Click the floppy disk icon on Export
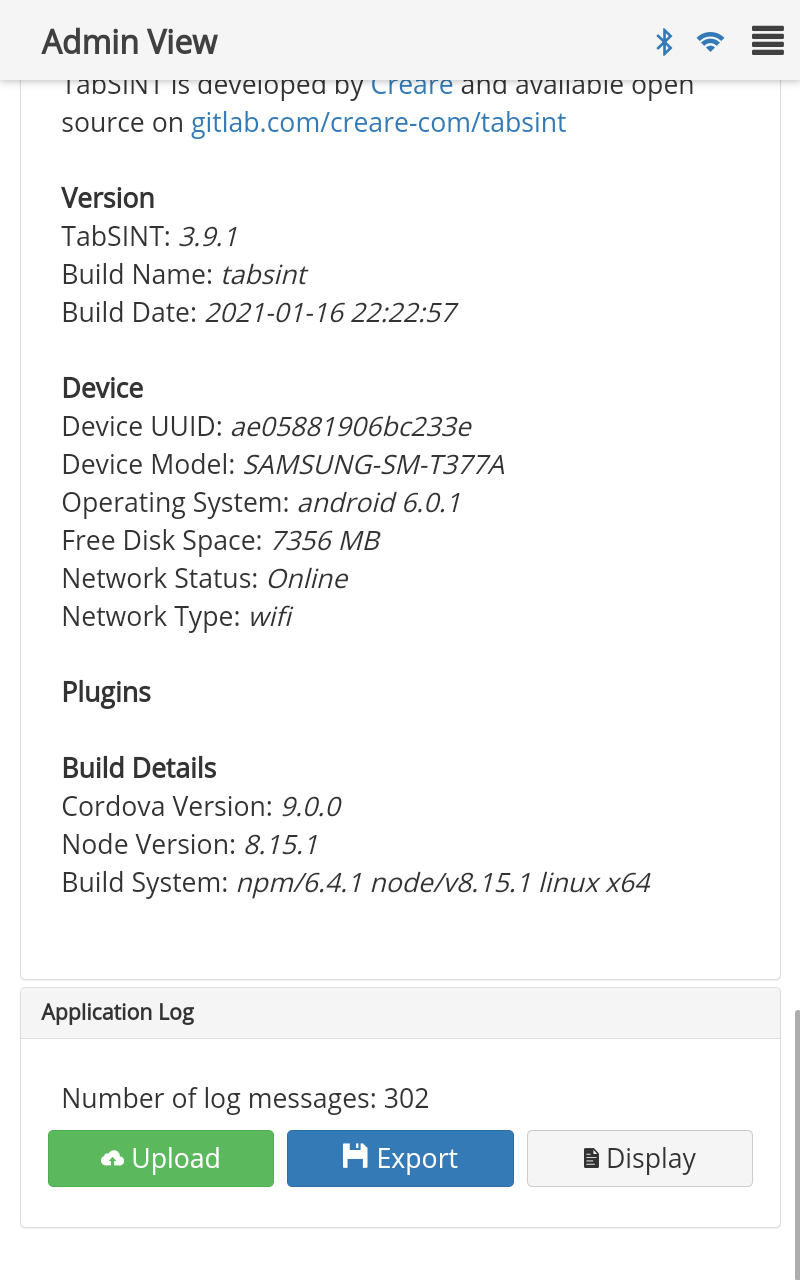Image resolution: width=800 pixels, height=1280 pixels. coord(354,1157)
